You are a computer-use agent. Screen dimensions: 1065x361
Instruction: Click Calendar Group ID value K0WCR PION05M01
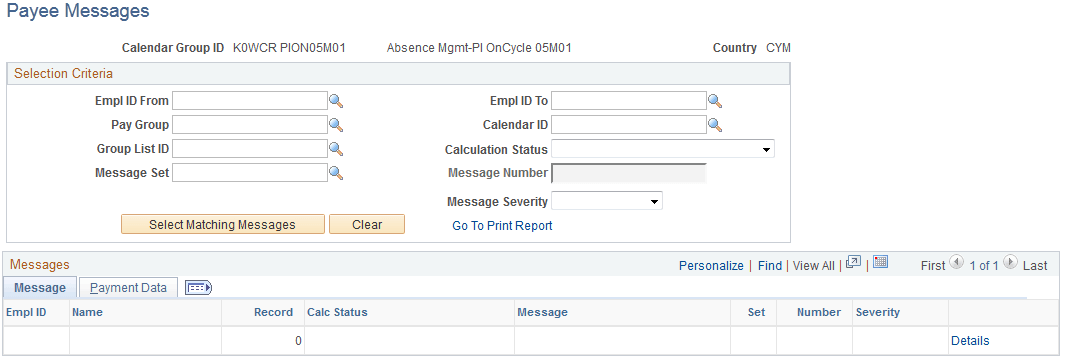pos(289,48)
